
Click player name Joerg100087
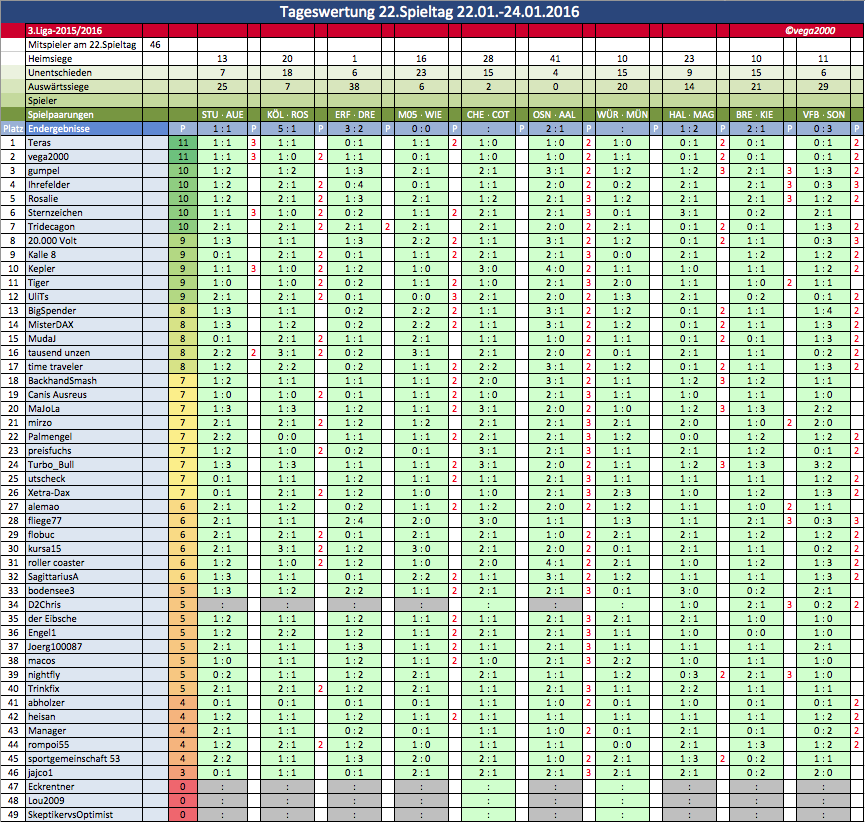pos(55,647)
